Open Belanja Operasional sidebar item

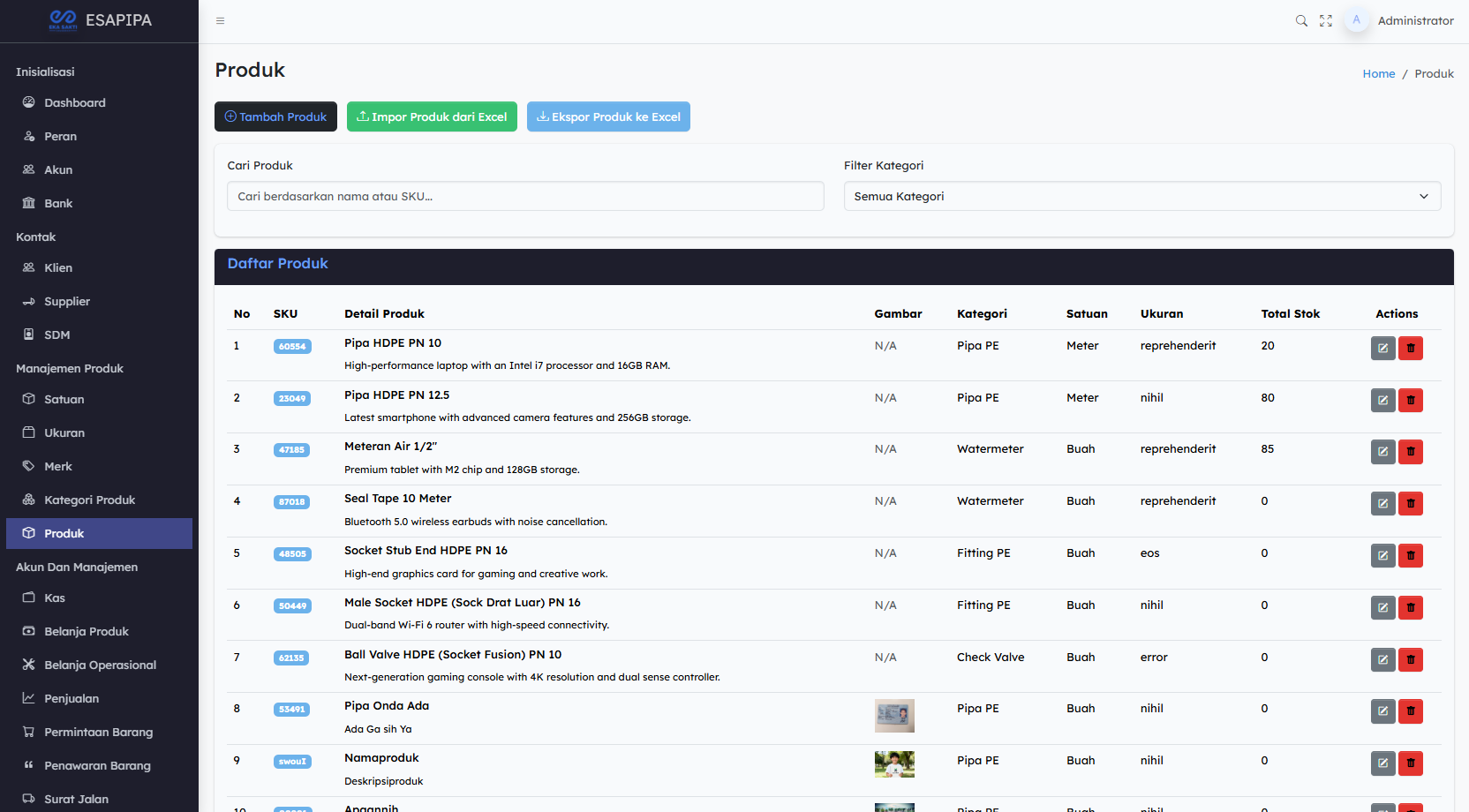[100, 665]
